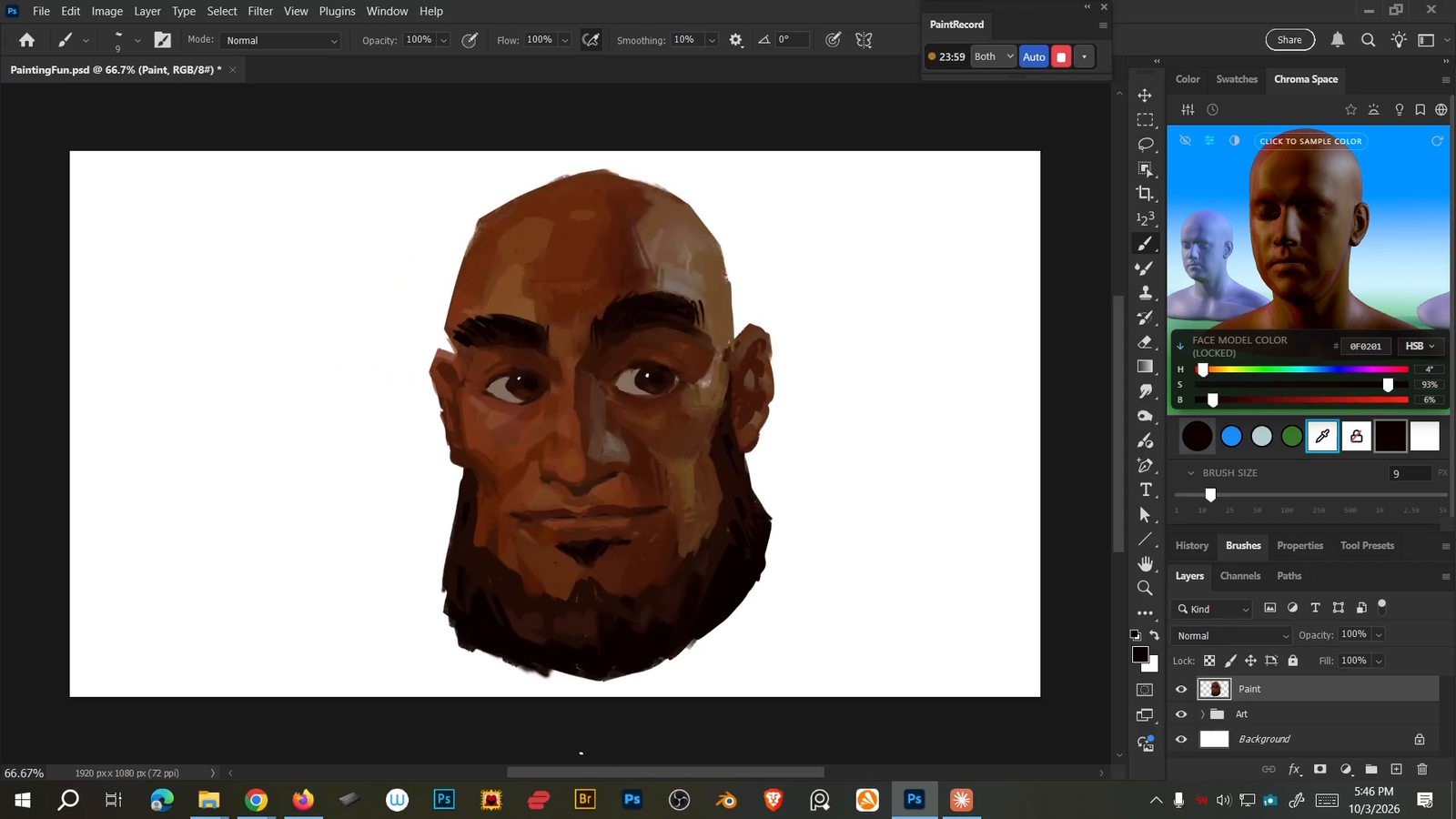1456x819 pixels.
Task: Toggle lock transparent pixels
Action: (1209, 661)
